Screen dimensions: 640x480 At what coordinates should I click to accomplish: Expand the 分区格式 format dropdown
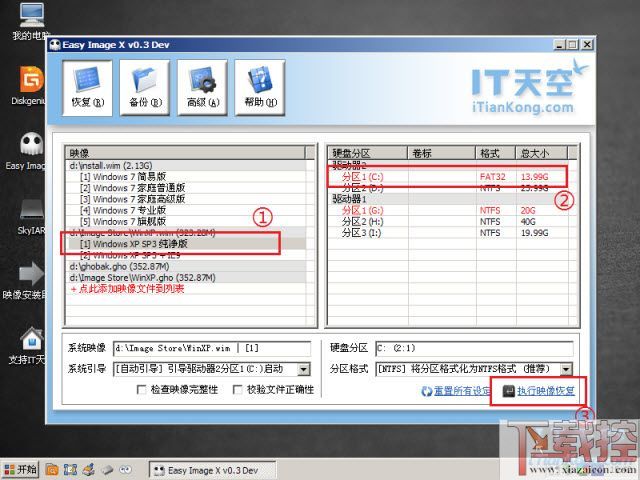(x=566, y=369)
